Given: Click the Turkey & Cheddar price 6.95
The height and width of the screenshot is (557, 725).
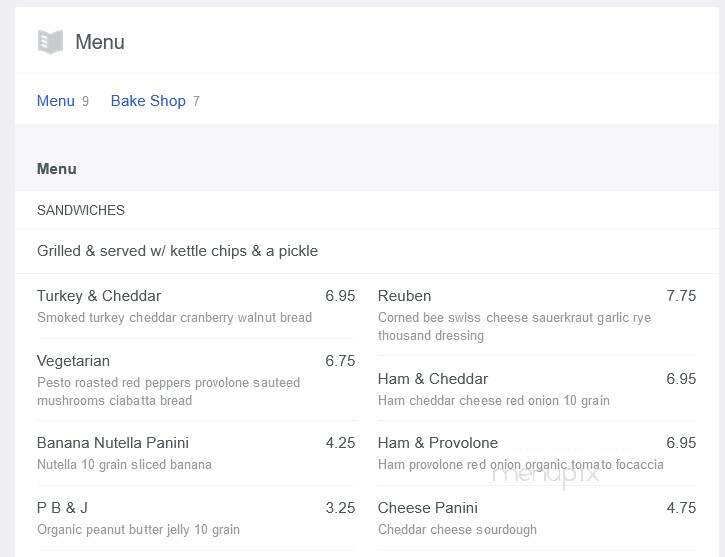Looking at the screenshot, I should (340, 296).
